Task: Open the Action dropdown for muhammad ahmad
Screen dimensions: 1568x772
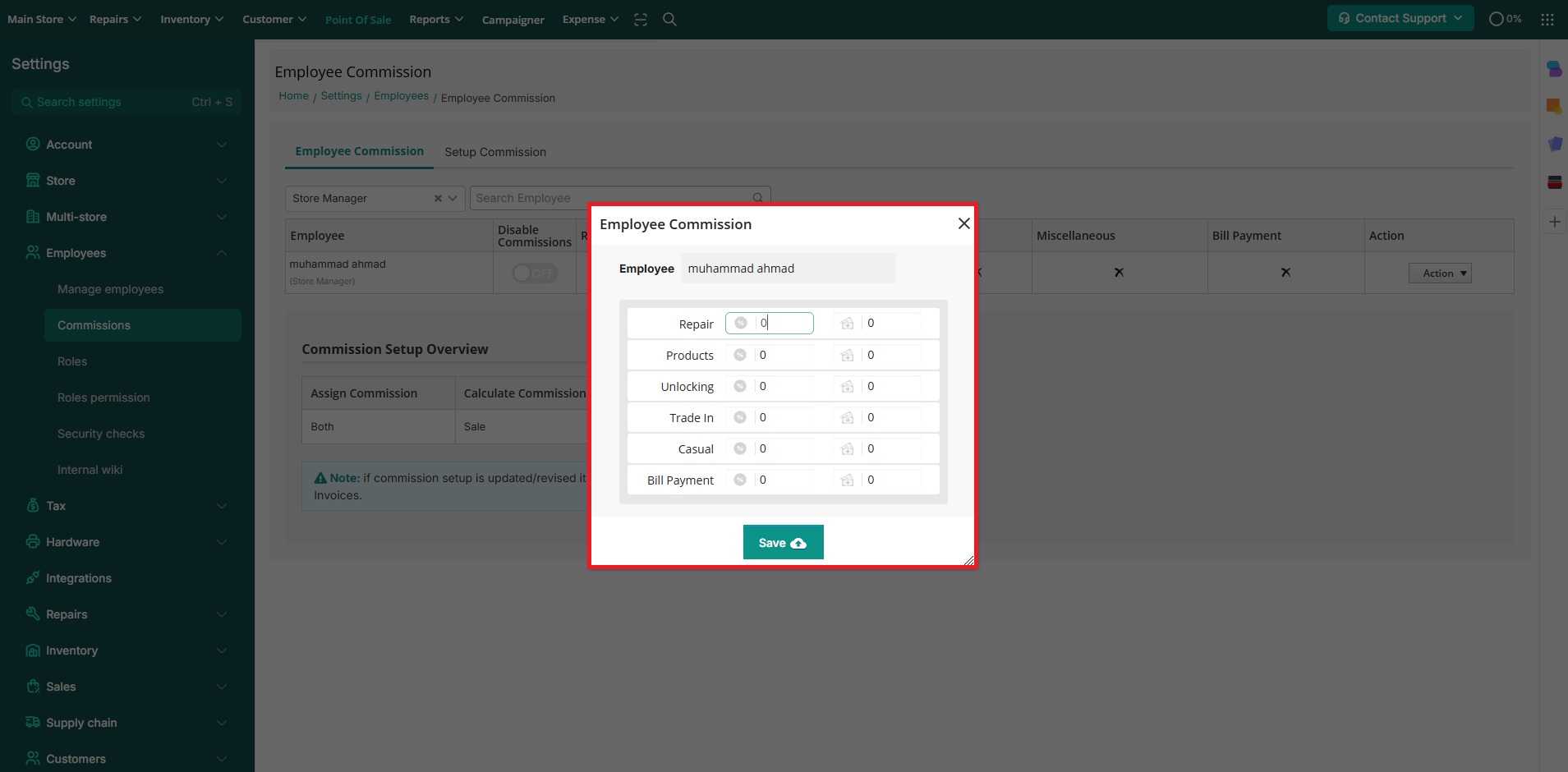Action: 1439,273
